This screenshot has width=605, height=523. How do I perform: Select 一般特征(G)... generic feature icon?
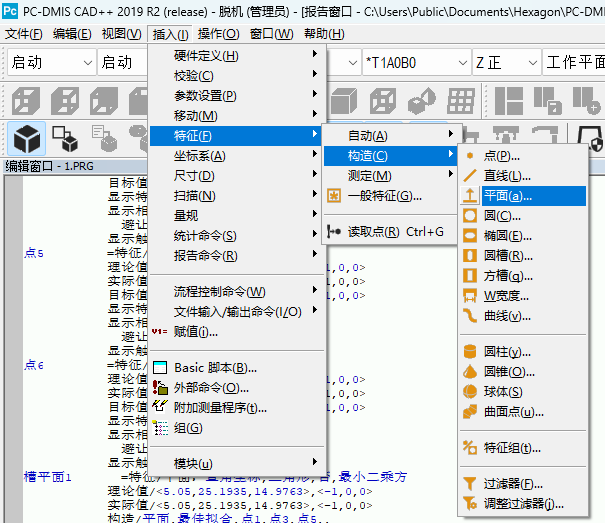coord(390,196)
